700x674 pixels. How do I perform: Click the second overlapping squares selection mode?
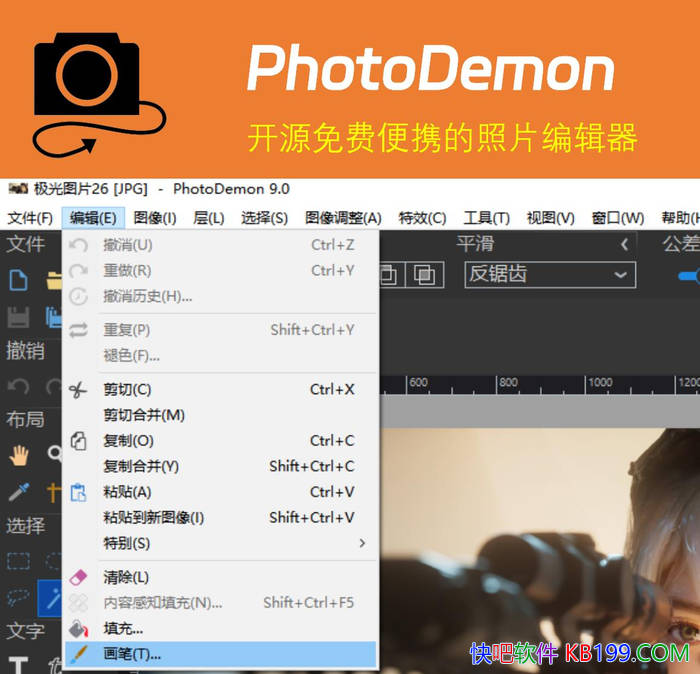coord(424,275)
